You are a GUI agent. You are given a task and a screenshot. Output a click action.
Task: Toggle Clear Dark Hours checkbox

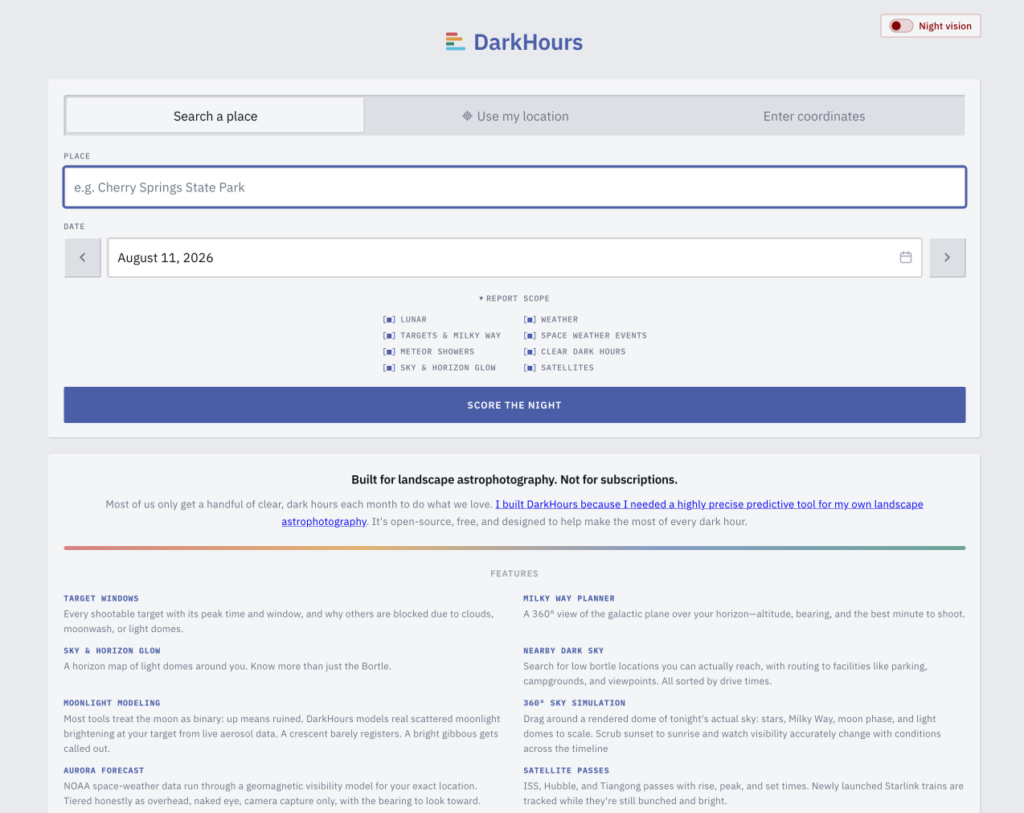529,351
